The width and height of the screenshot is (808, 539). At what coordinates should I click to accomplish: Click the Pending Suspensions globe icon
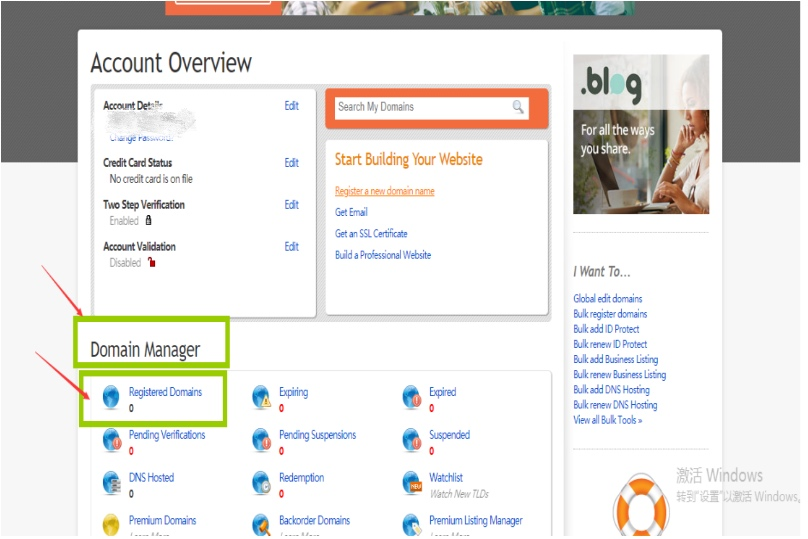pyautogui.click(x=262, y=440)
